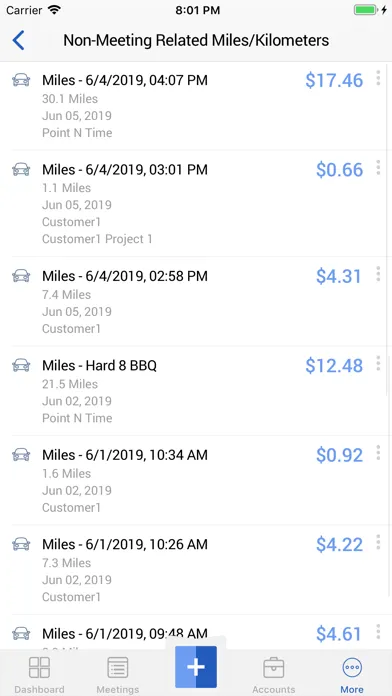Open the Accounts briefcase tab
392x696 pixels.
pyautogui.click(x=274, y=675)
